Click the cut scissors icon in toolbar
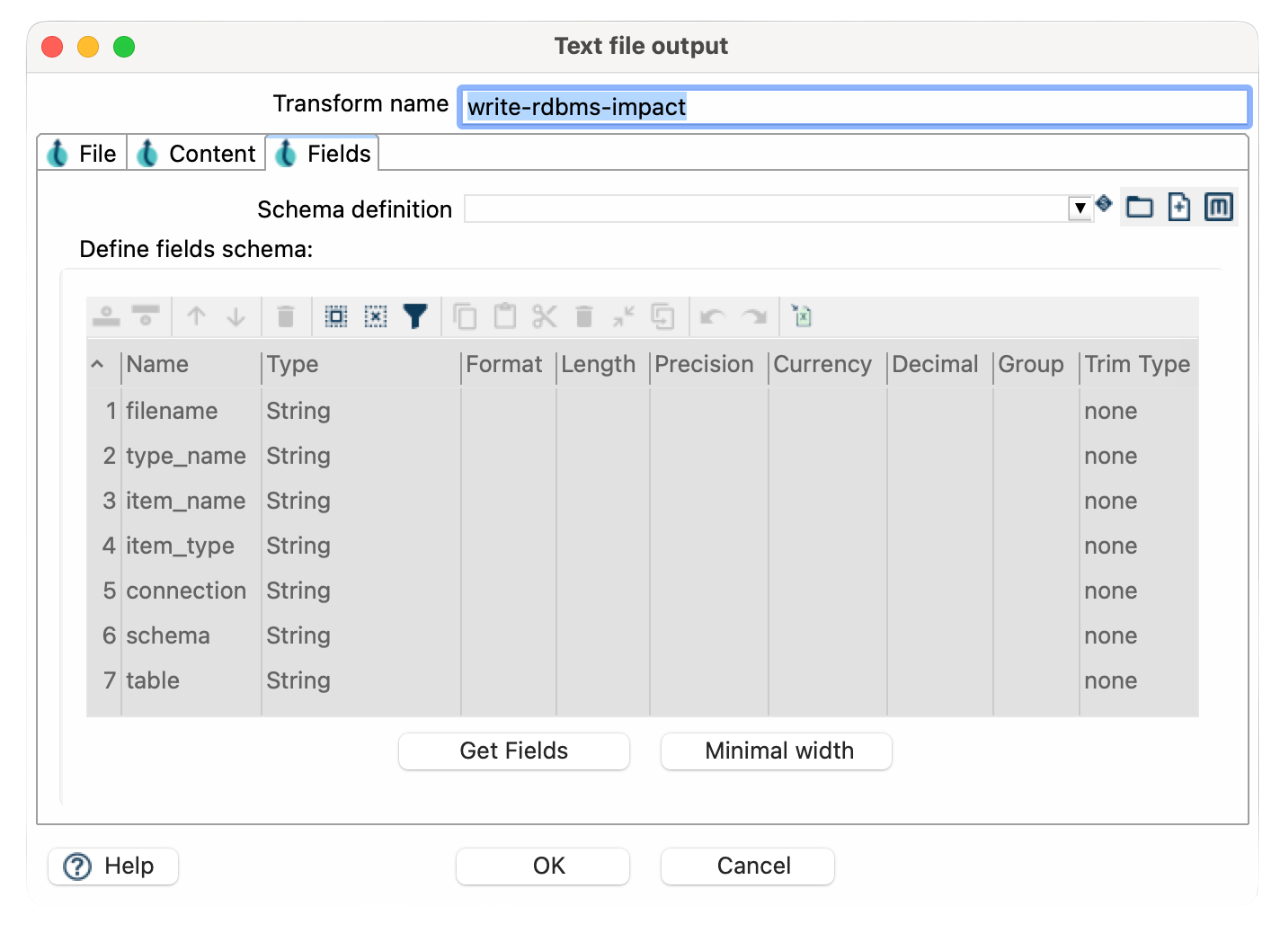The height and width of the screenshot is (929, 1280). tap(544, 317)
